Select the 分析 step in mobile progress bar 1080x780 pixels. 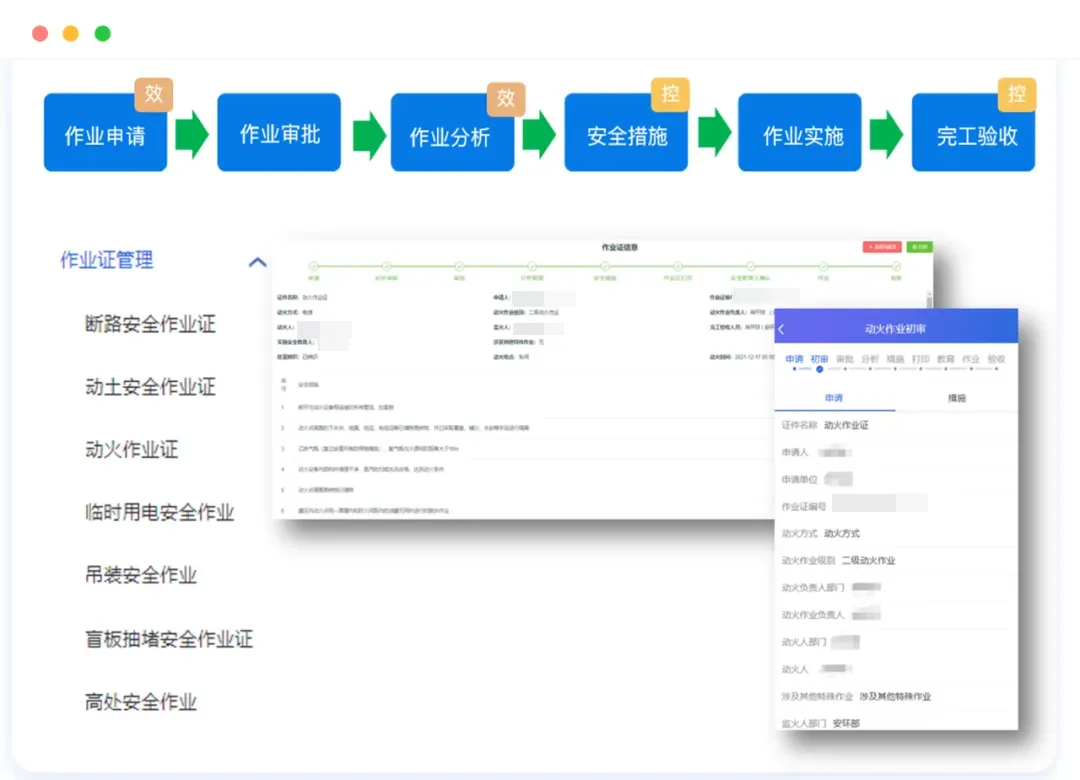pos(870,359)
